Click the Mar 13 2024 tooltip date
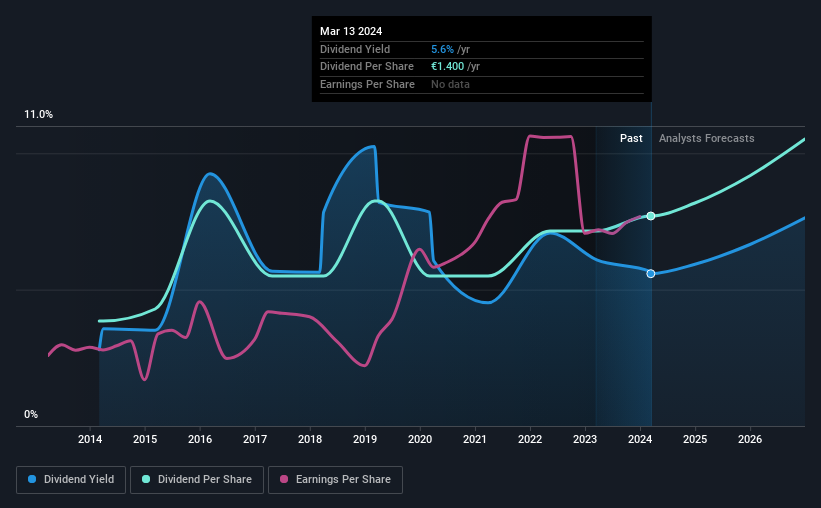 (351, 31)
